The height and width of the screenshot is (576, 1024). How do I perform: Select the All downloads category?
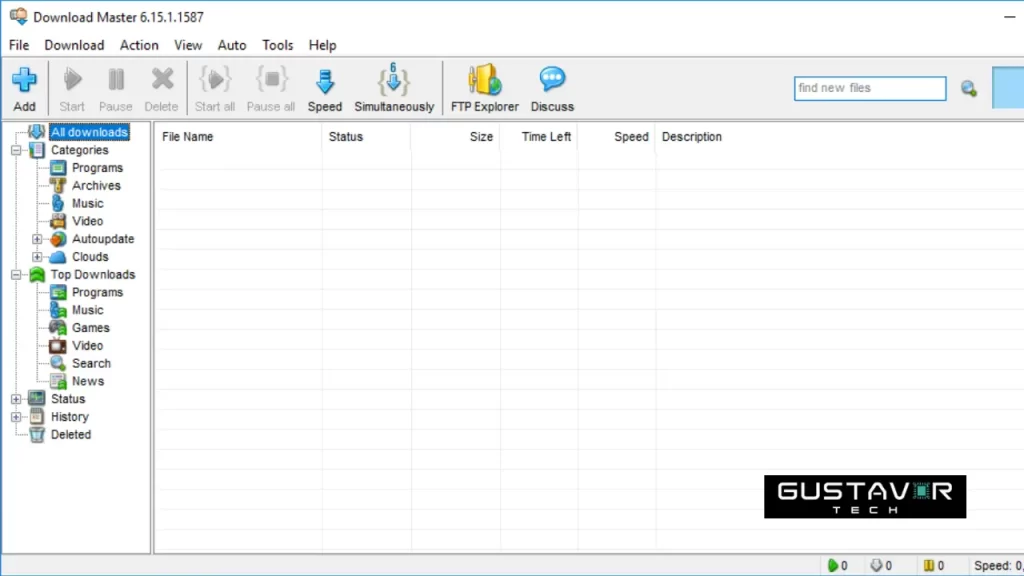(x=89, y=131)
